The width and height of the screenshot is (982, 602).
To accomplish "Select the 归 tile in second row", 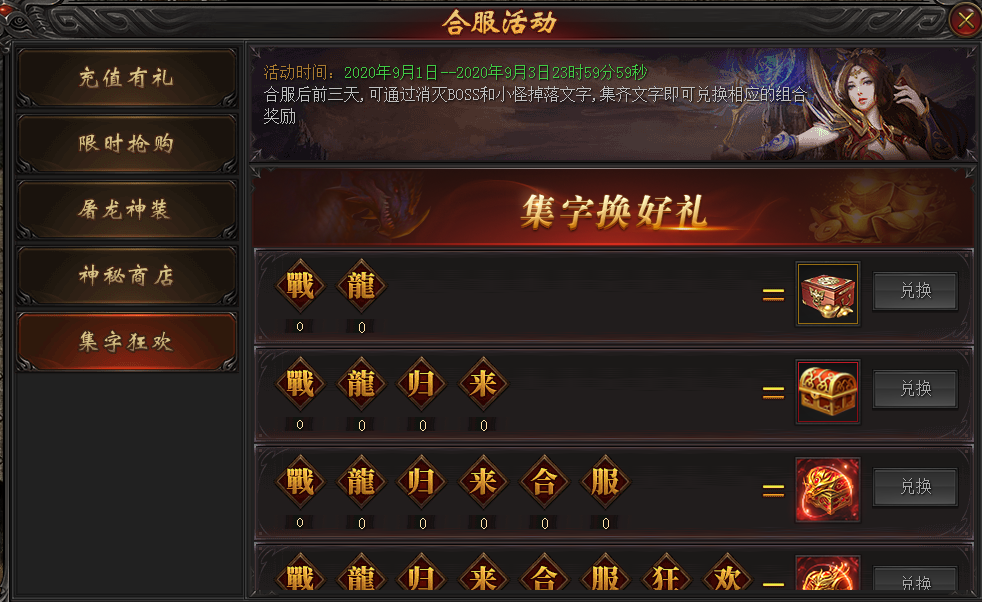I will [422, 383].
